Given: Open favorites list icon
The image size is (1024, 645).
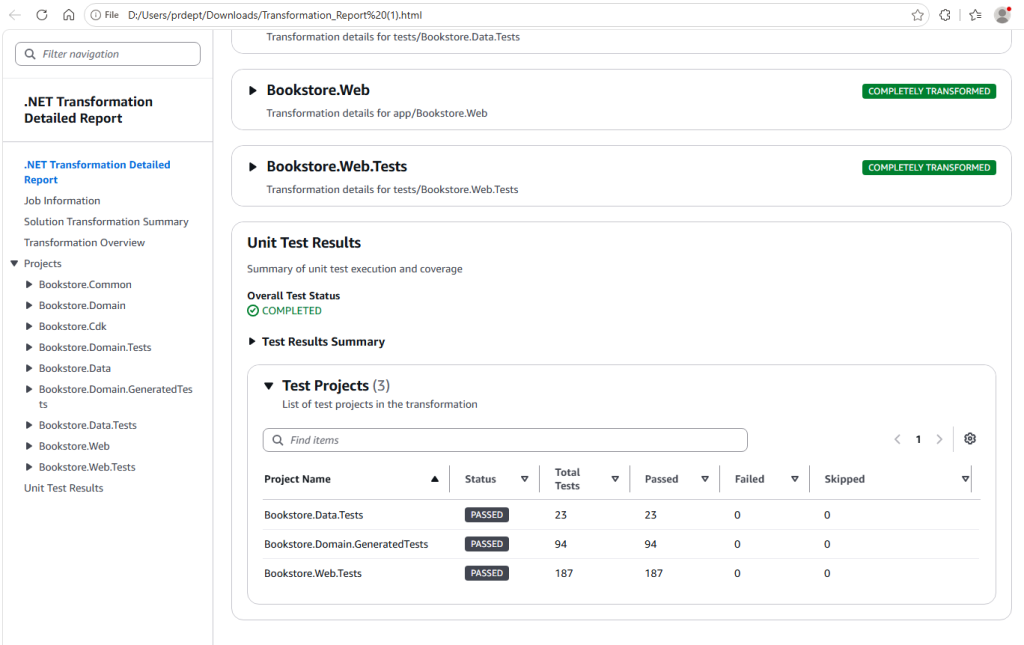Looking at the screenshot, I should (x=976, y=15).
